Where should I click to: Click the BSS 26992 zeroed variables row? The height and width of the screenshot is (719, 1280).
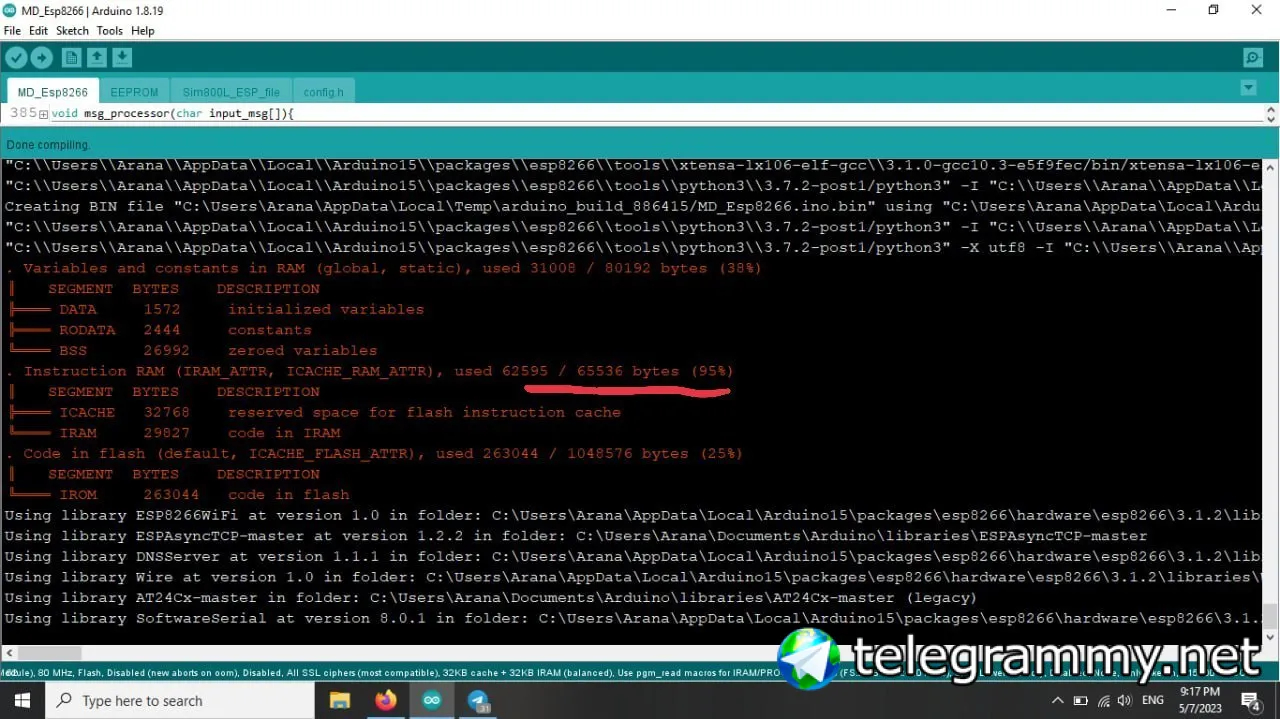coord(192,350)
